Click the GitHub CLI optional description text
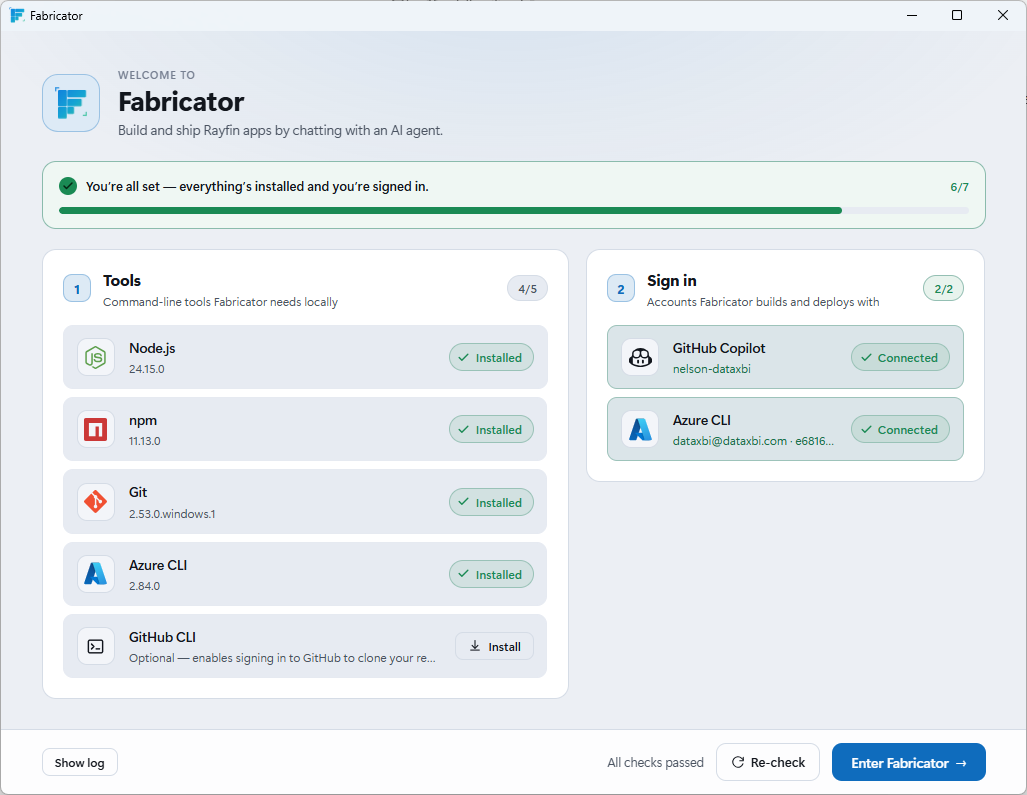The image size is (1027, 795). click(282, 657)
